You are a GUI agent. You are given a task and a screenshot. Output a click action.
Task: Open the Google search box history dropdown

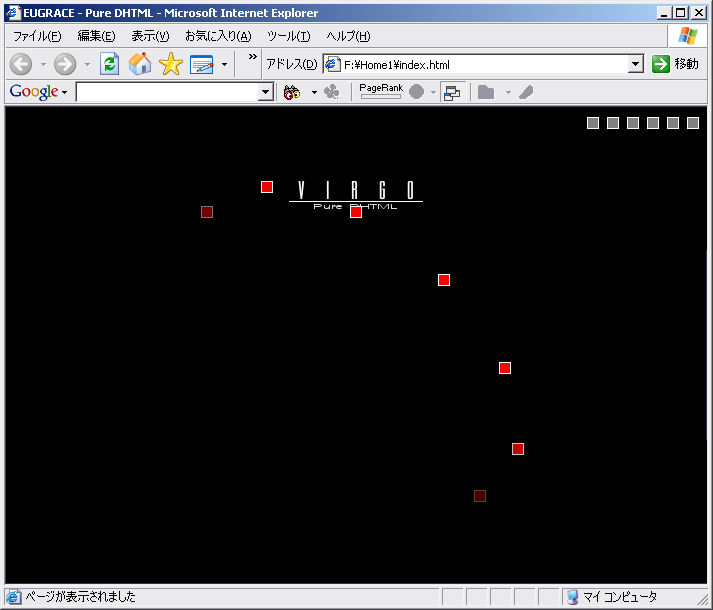tap(265, 92)
